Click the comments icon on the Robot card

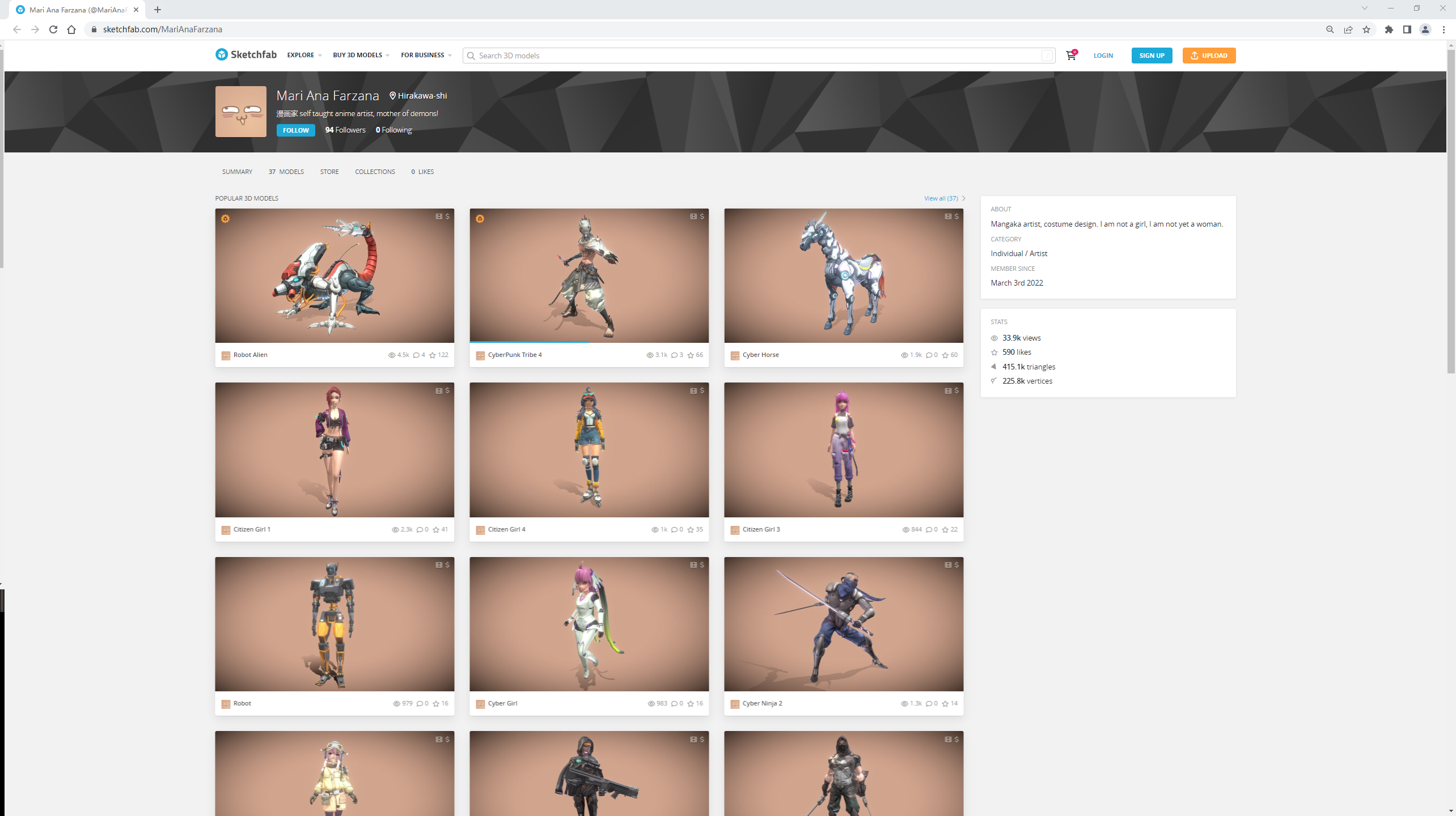[420, 704]
